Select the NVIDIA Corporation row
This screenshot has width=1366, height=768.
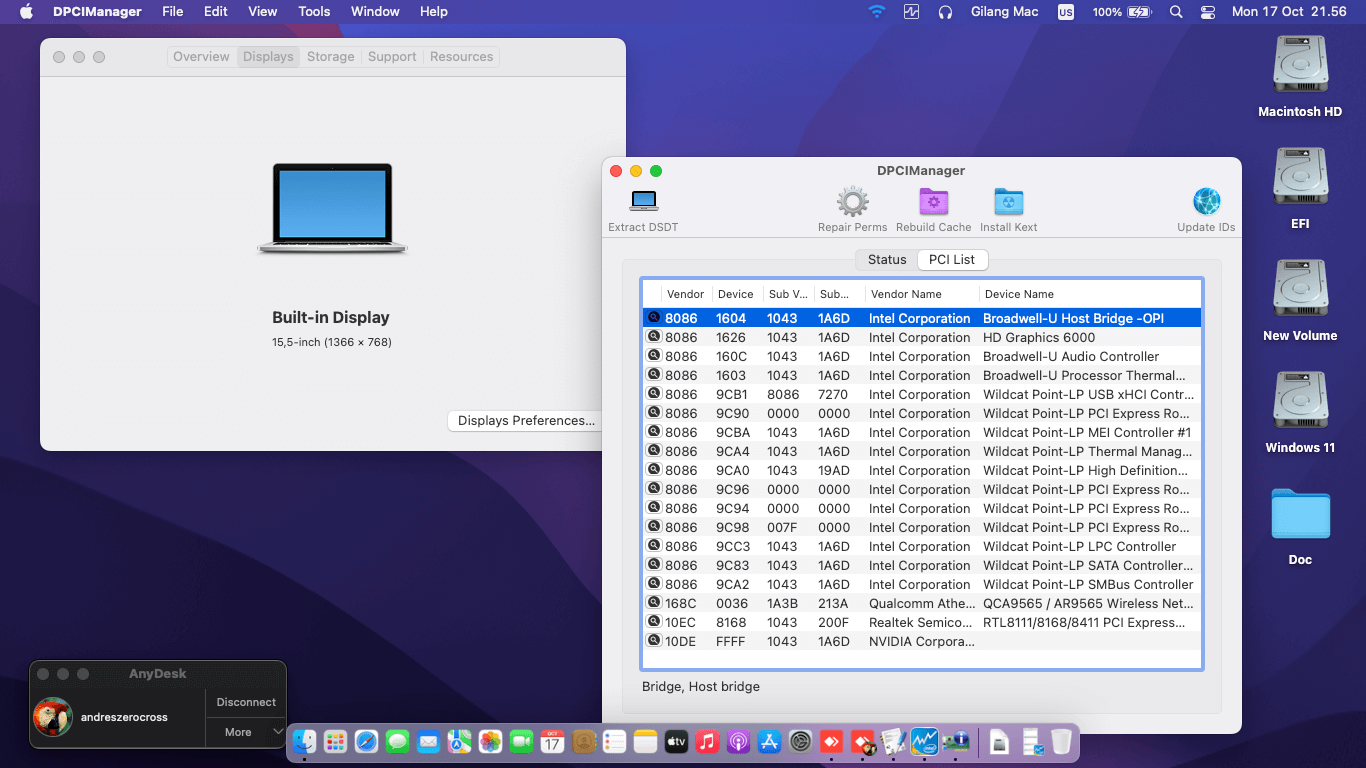click(x=920, y=642)
